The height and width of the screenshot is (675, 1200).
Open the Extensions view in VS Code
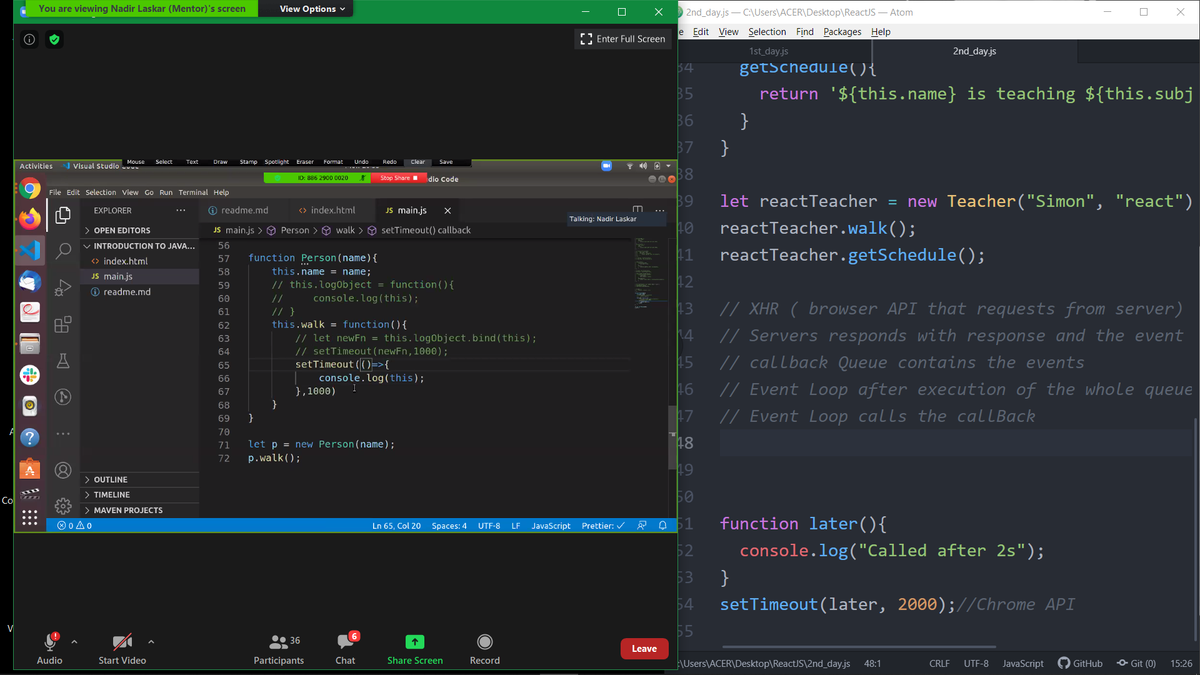click(62, 323)
